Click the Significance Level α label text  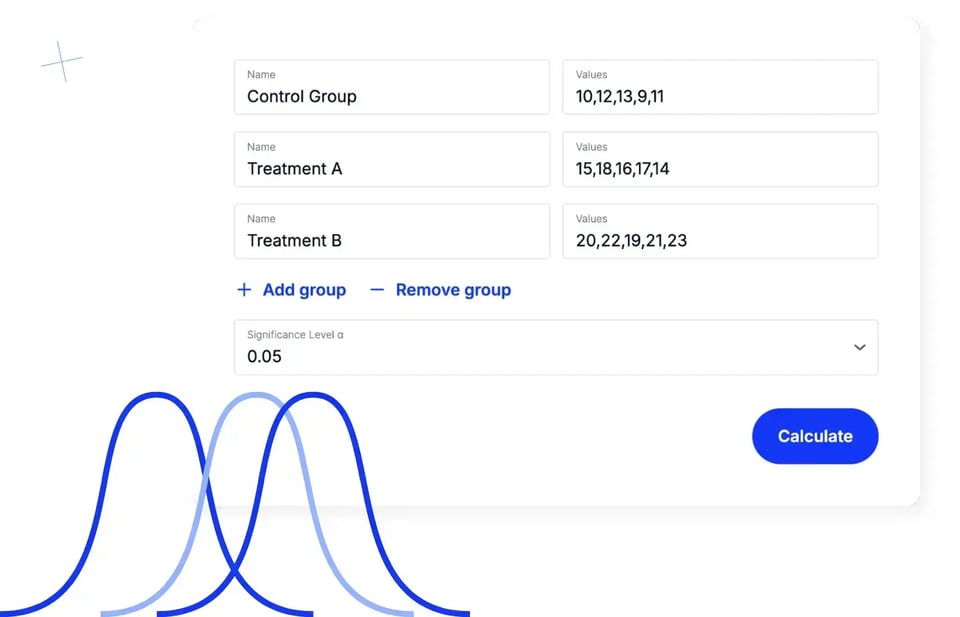point(295,335)
